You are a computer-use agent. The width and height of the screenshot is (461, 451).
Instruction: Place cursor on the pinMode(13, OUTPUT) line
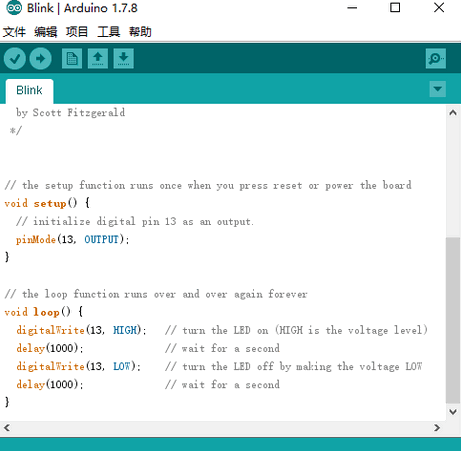click(73, 239)
